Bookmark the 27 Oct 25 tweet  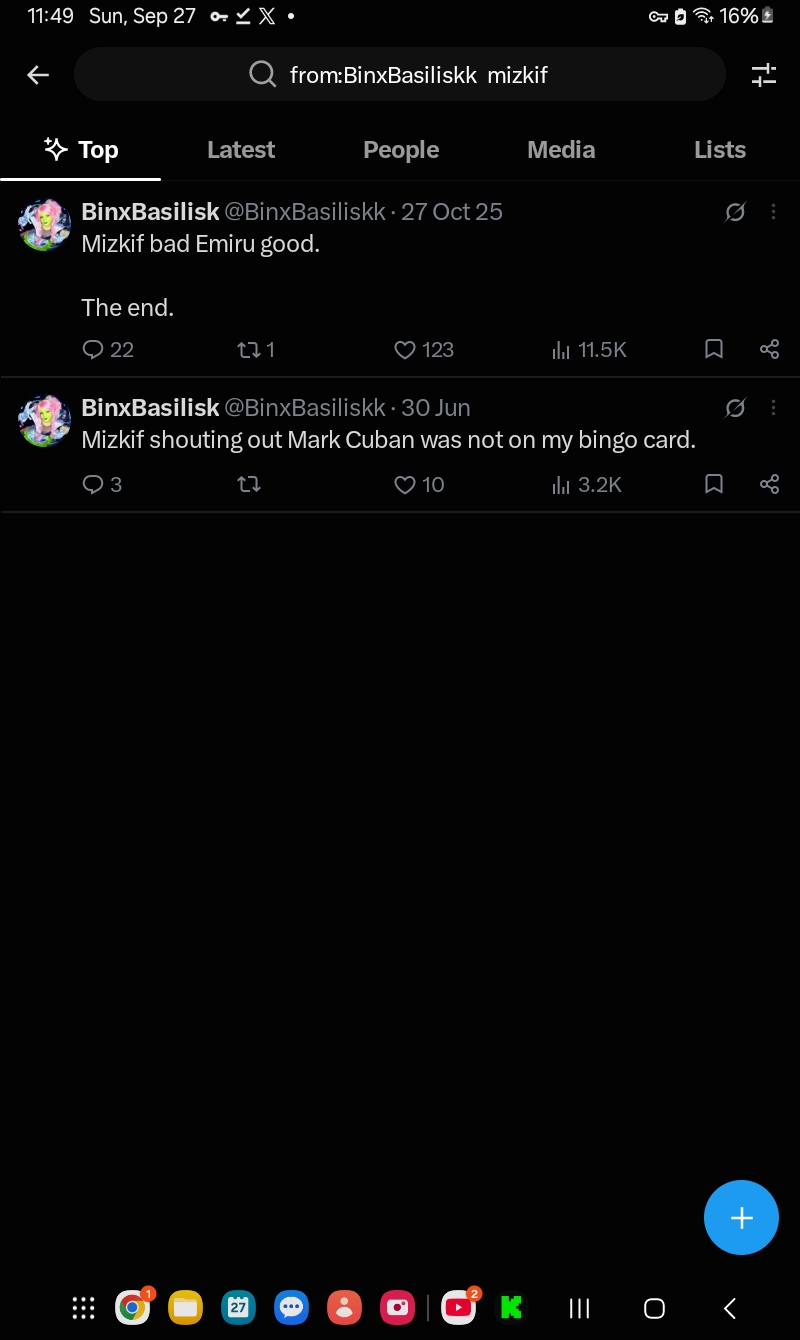pyautogui.click(x=714, y=349)
